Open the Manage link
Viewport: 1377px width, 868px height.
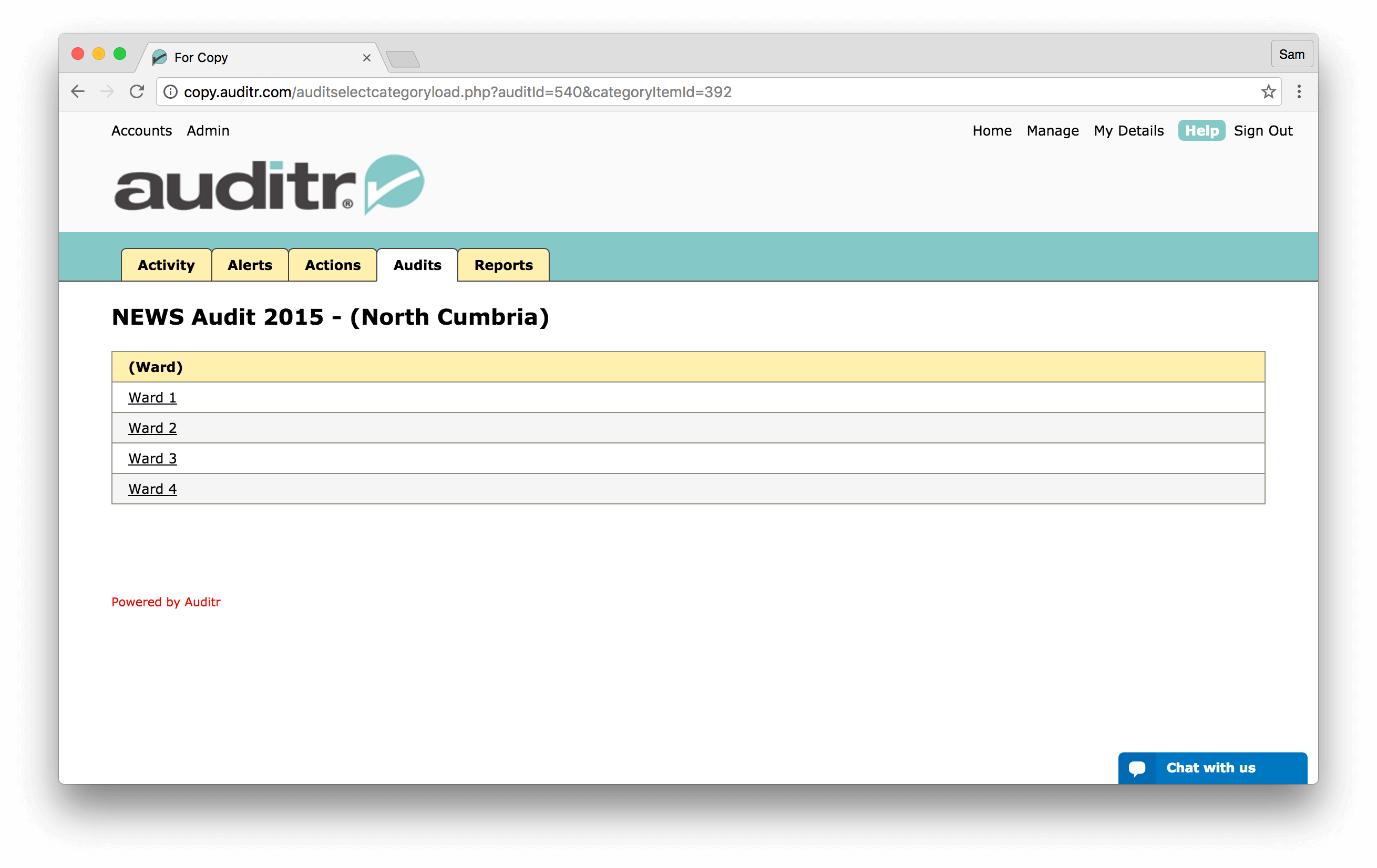(x=1053, y=131)
